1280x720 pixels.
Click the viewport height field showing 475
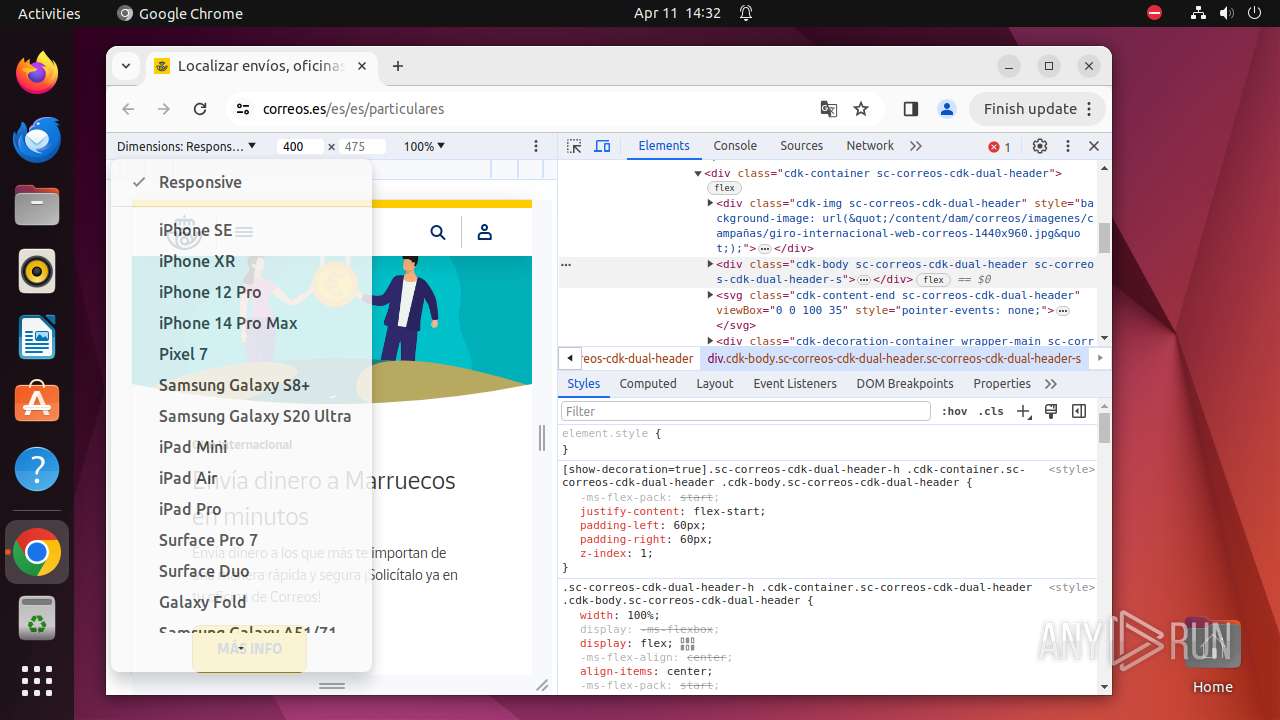(x=360, y=146)
